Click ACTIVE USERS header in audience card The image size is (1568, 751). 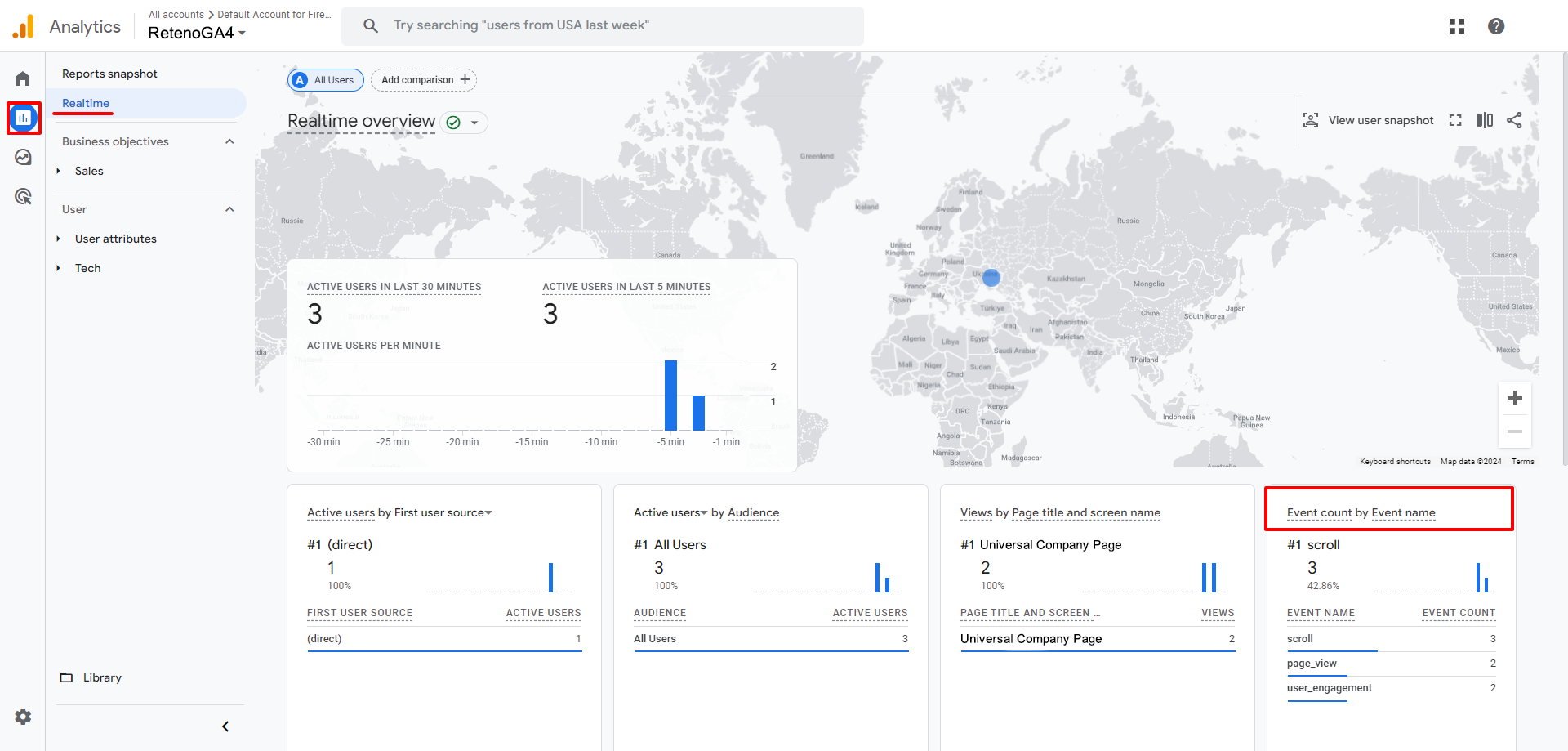870,613
